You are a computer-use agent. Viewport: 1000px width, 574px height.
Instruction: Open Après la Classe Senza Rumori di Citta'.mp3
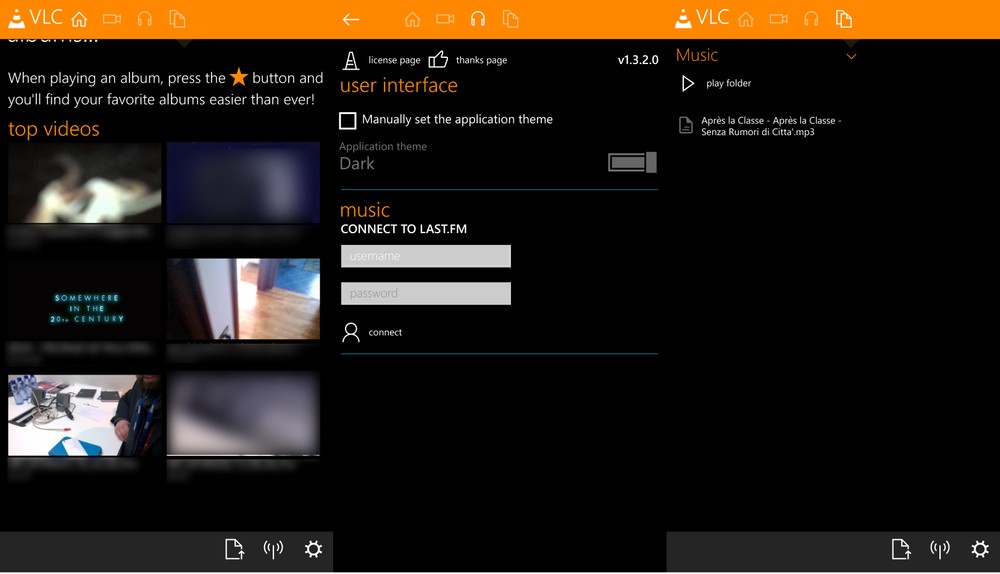click(760, 126)
